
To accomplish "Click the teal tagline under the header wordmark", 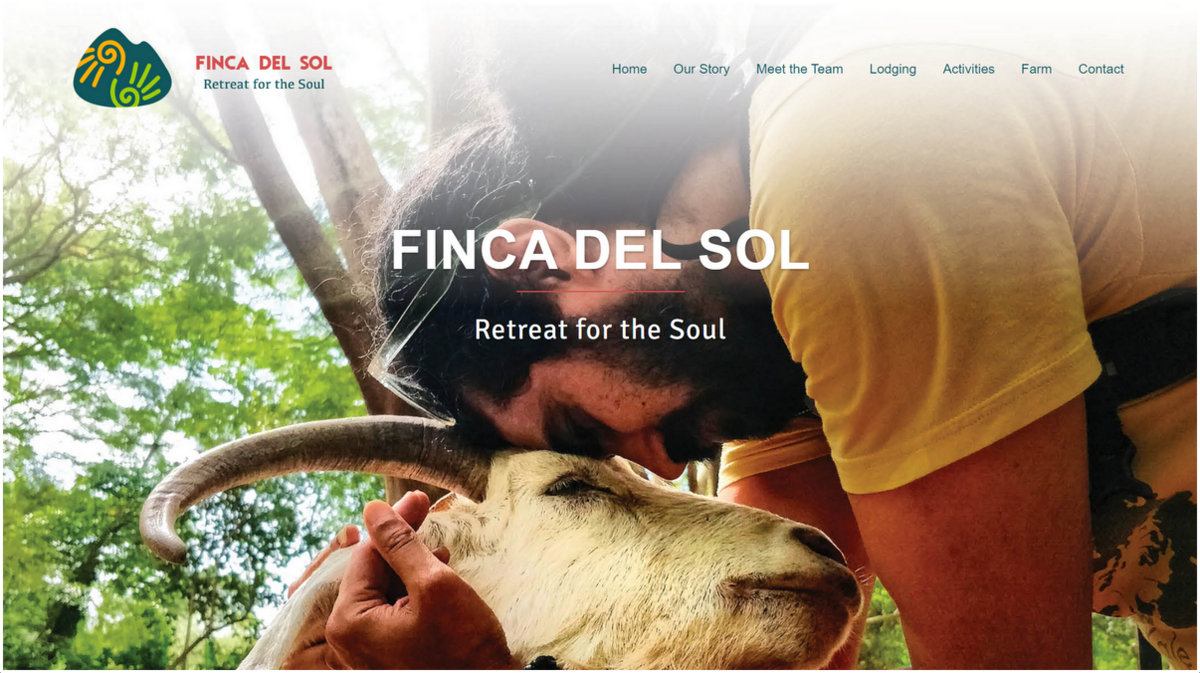I will click(264, 84).
